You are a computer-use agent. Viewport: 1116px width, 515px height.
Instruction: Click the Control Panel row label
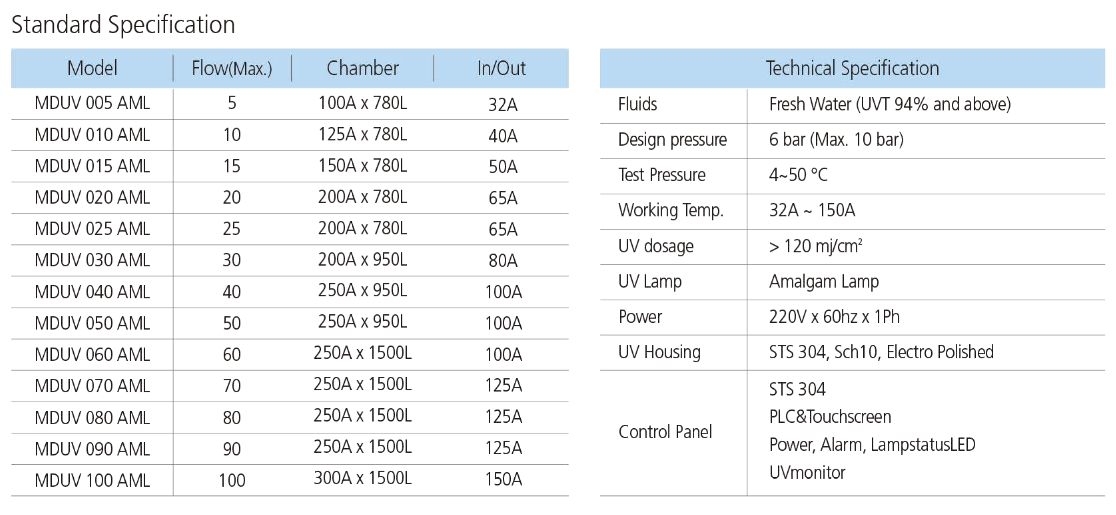coord(665,432)
